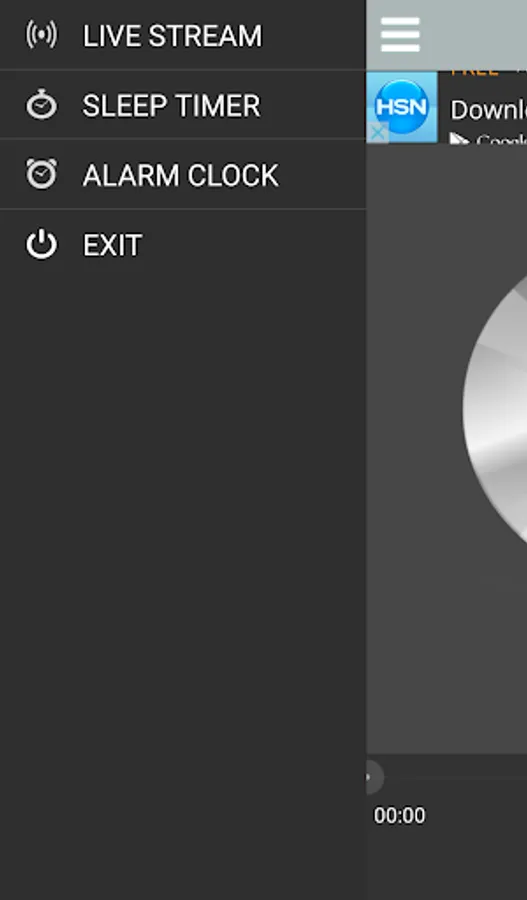Click the orange FREE text in ad
Screen dimensions: 527x900
(474, 72)
